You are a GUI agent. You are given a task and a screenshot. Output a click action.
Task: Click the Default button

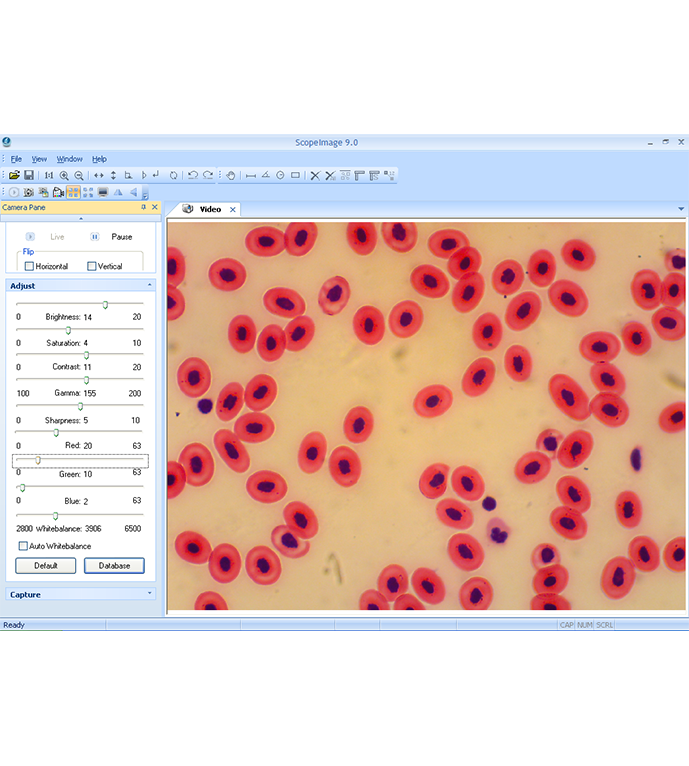tap(46, 565)
